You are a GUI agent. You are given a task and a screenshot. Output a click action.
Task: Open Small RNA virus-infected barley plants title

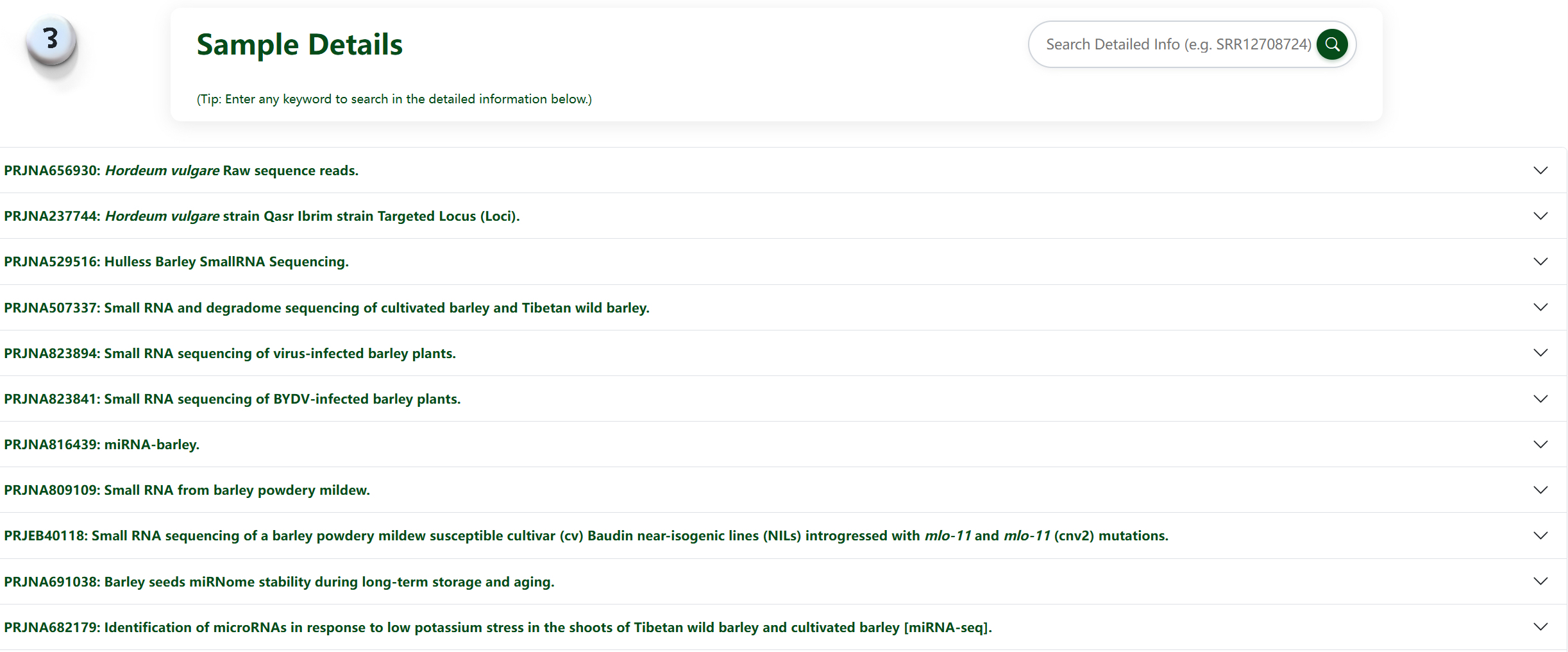(230, 354)
